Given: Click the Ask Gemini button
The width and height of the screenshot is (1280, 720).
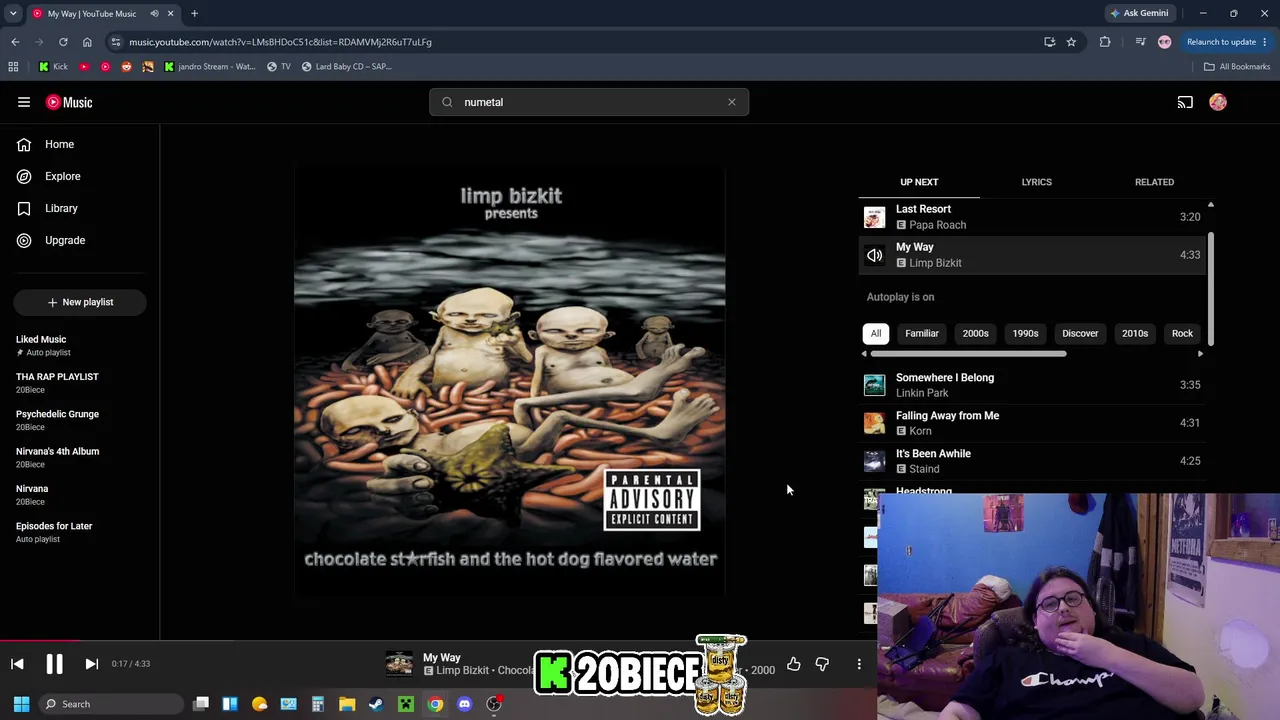Looking at the screenshot, I should pyautogui.click(x=1139, y=13).
